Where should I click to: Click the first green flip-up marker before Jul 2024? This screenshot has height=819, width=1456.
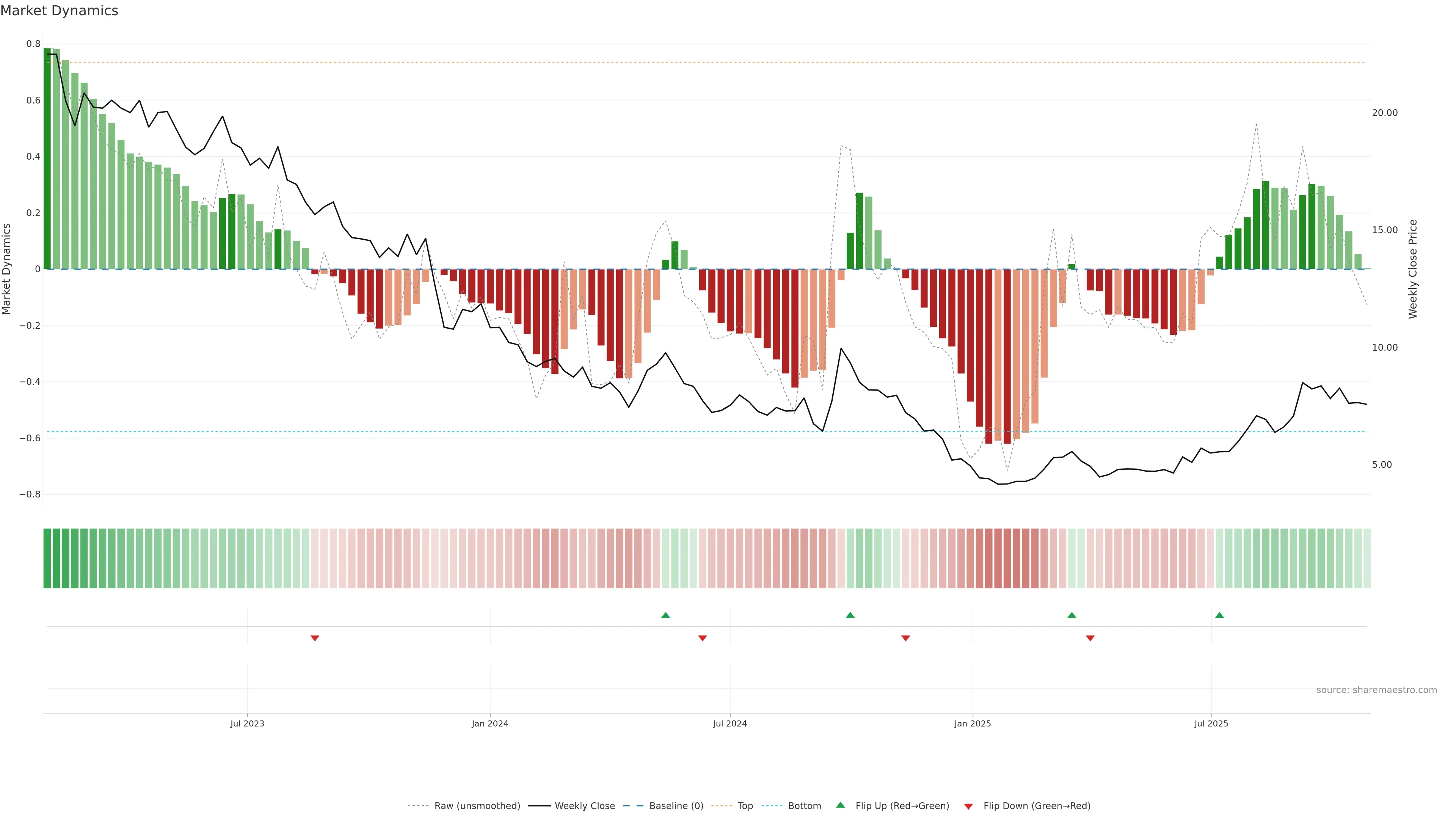(665, 615)
